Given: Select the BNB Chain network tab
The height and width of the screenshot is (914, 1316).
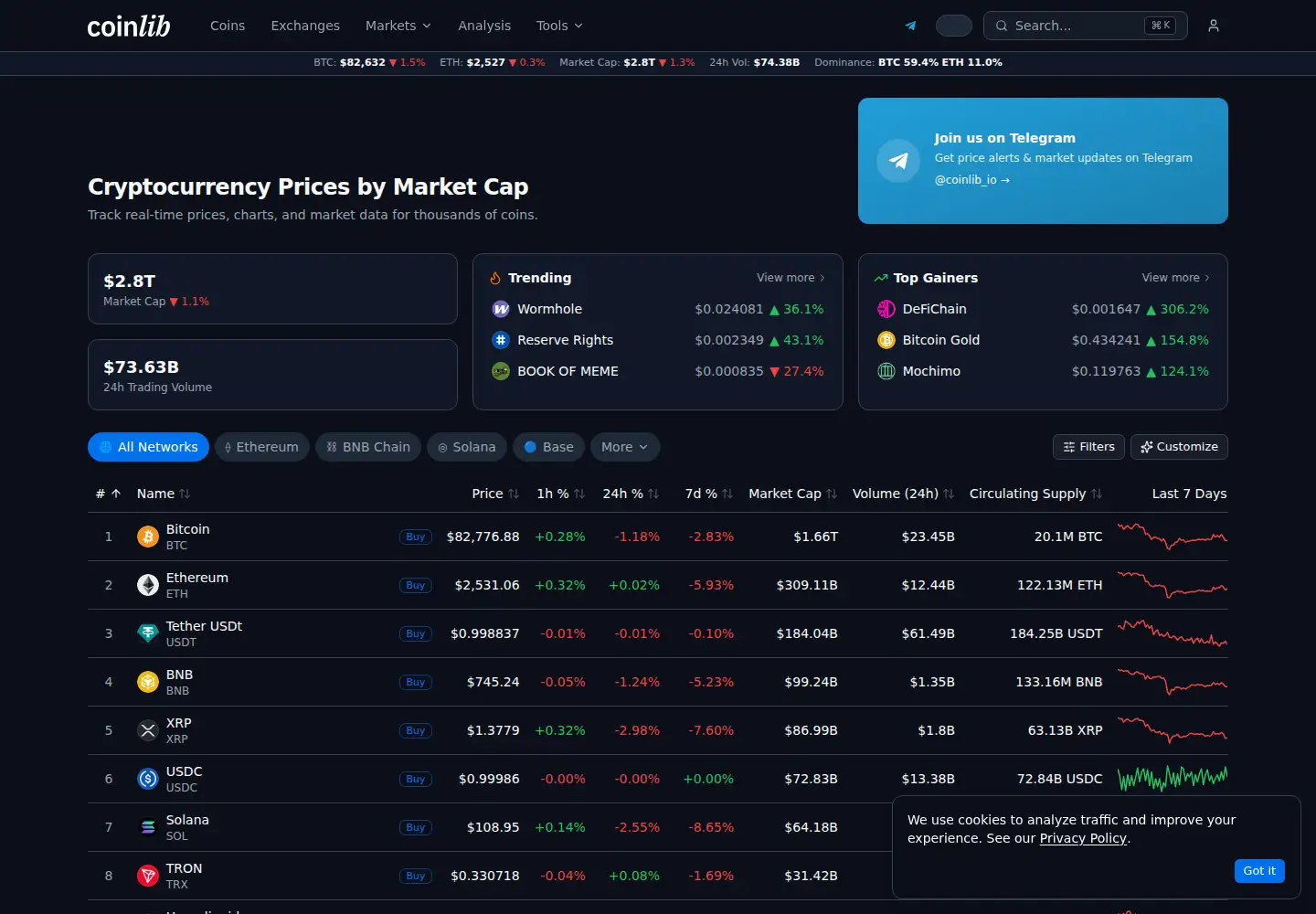Looking at the screenshot, I should [x=368, y=447].
